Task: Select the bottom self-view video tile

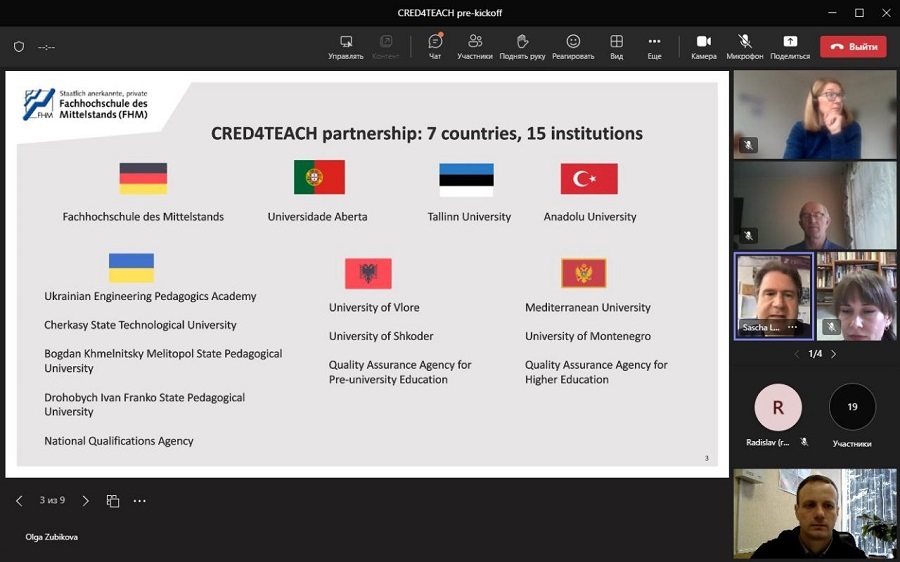Action: pyautogui.click(x=814, y=514)
